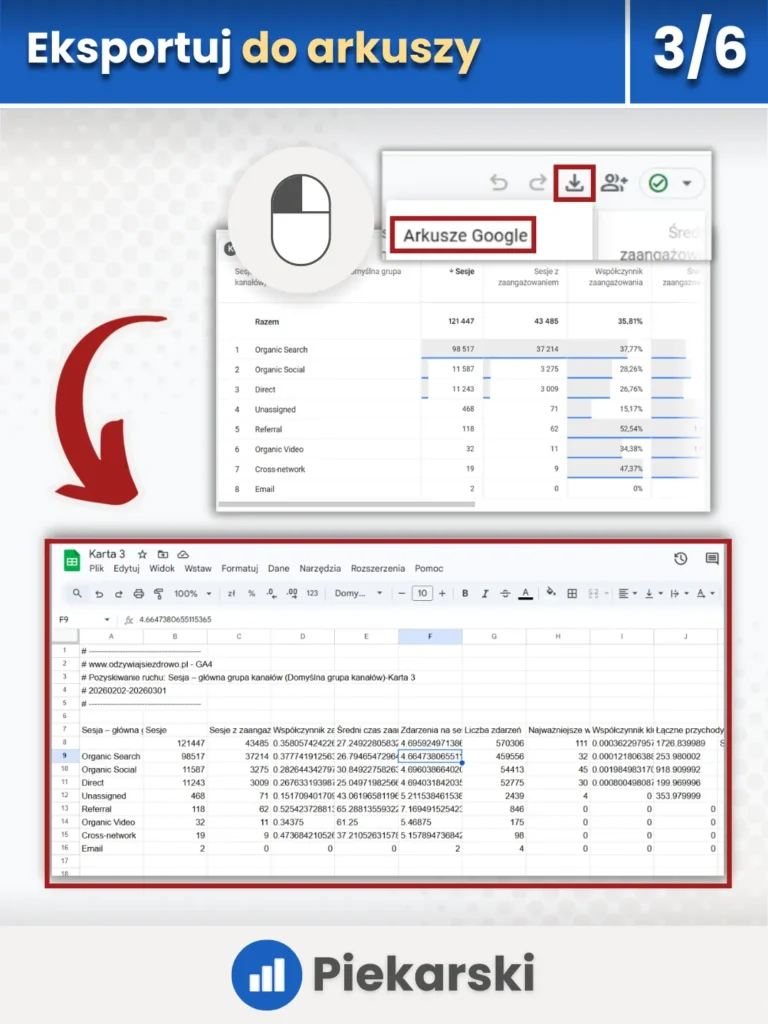Click the Google Sheets logo icon
The width and height of the screenshot is (768, 1024).
(72, 560)
